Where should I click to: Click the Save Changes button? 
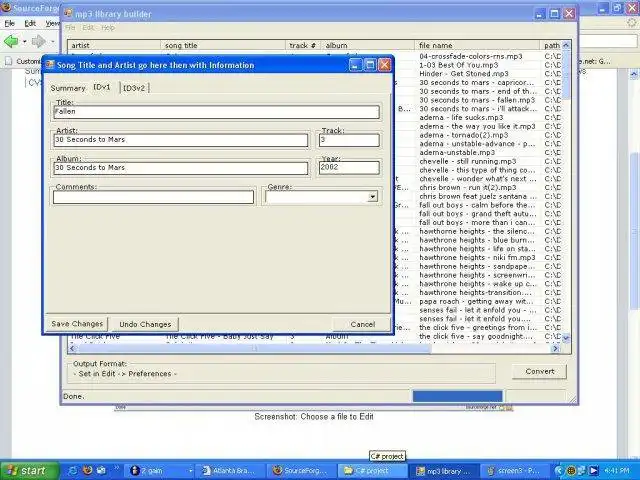coord(77,324)
